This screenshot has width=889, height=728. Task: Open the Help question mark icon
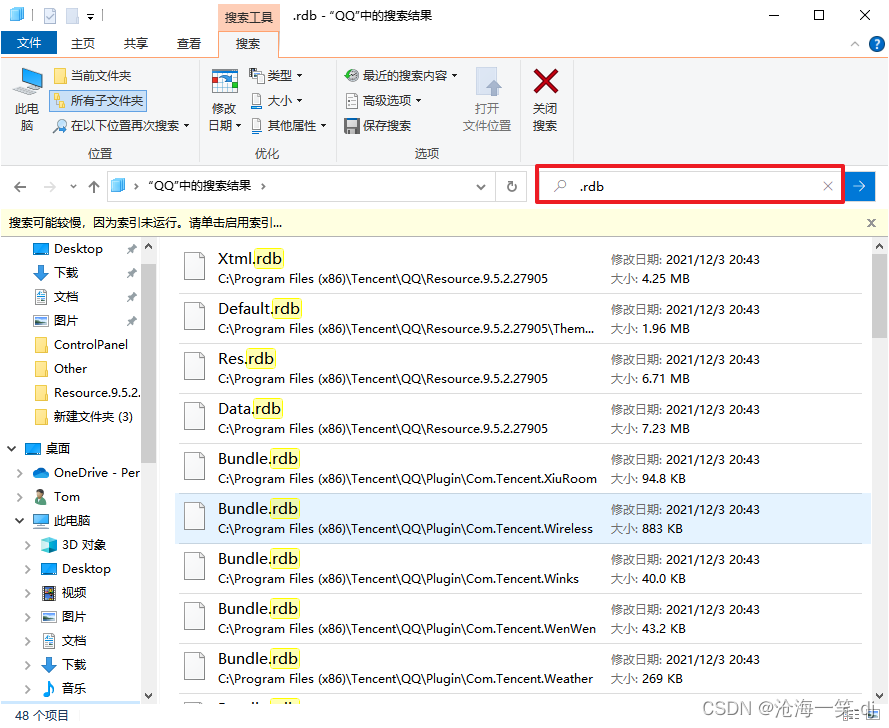(x=877, y=44)
